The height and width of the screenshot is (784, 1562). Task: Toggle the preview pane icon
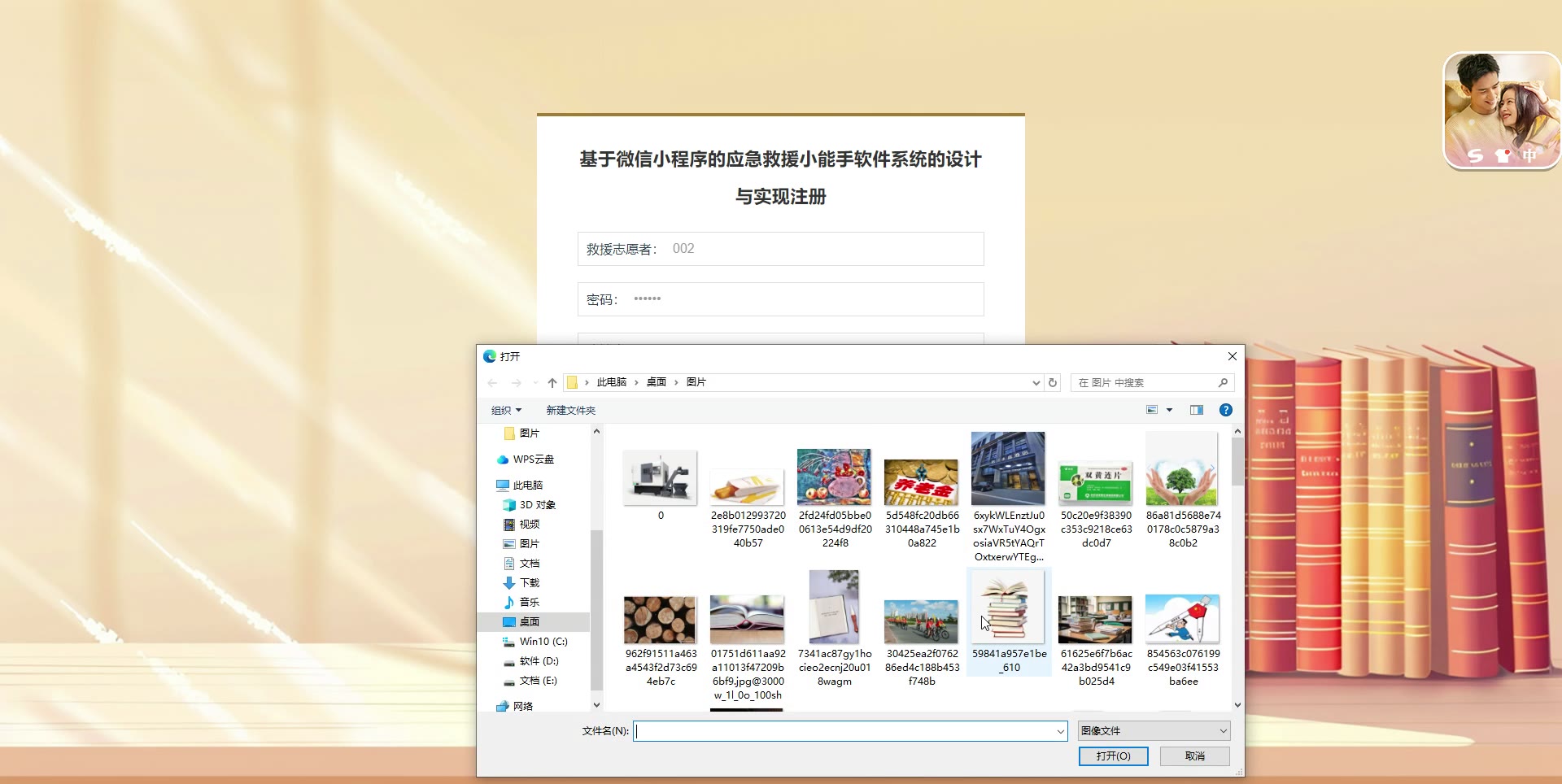pos(1196,410)
